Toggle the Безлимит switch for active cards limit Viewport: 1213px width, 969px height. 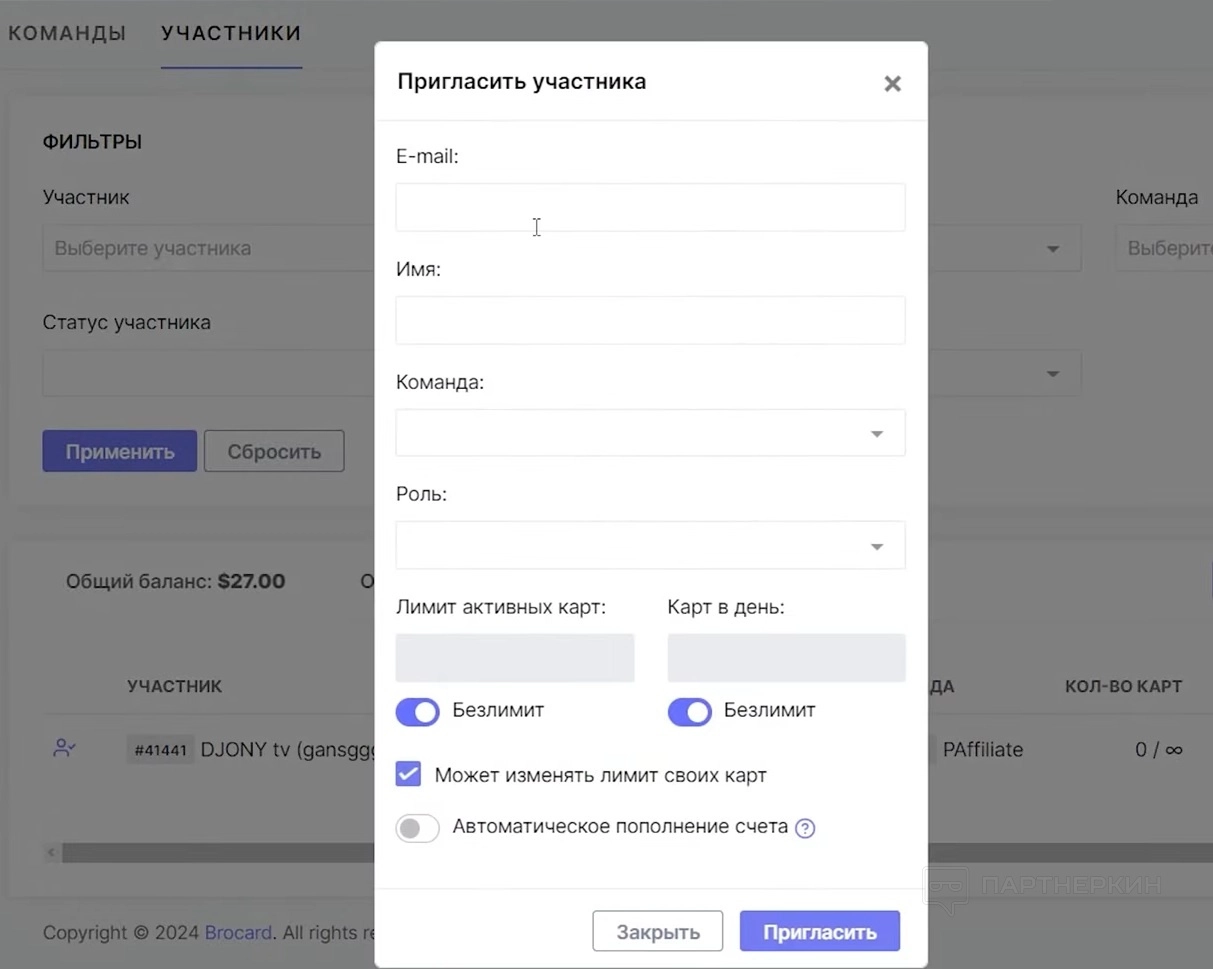[x=418, y=712]
